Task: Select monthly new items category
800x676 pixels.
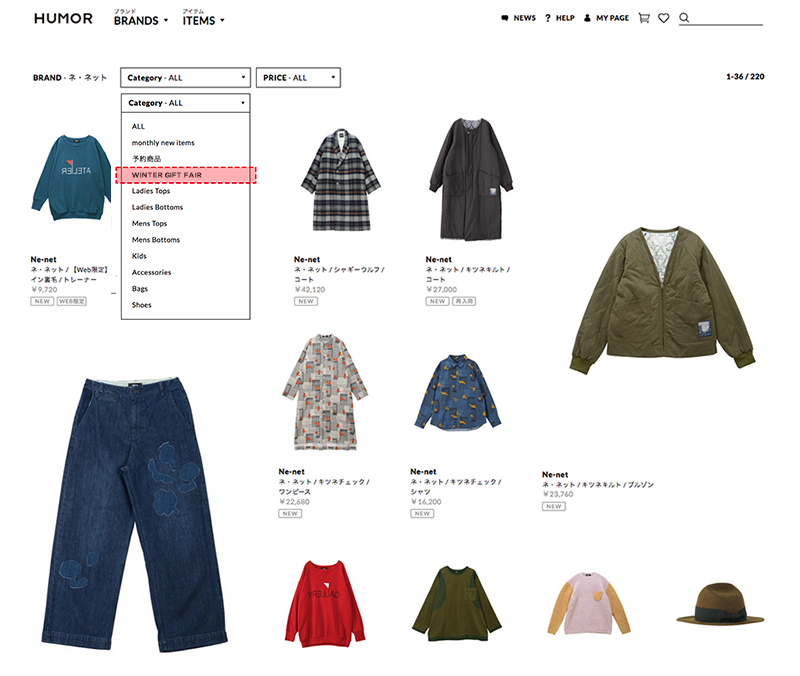Action: coord(163,143)
